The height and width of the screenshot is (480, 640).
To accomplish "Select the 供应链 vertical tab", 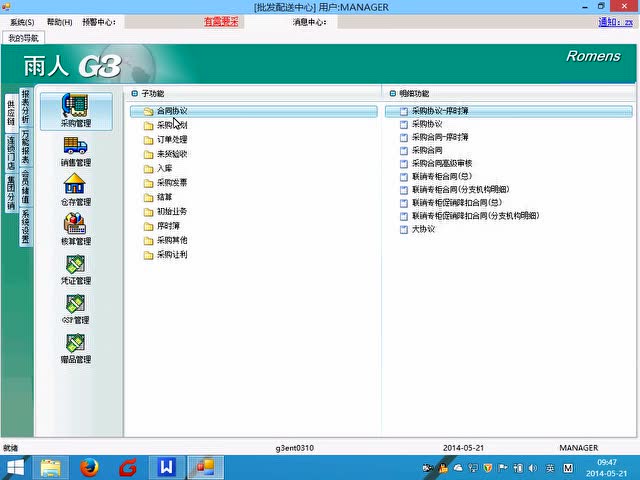I will [11, 112].
